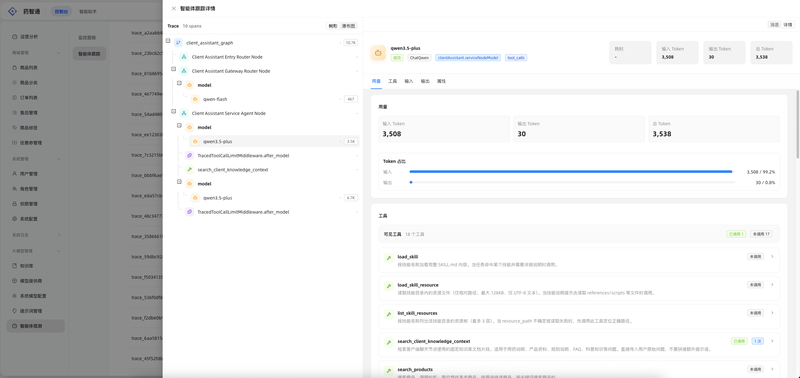Click the 药智通 logo icon
Viewport: 800px width, 378px height.
pos(13,11)
